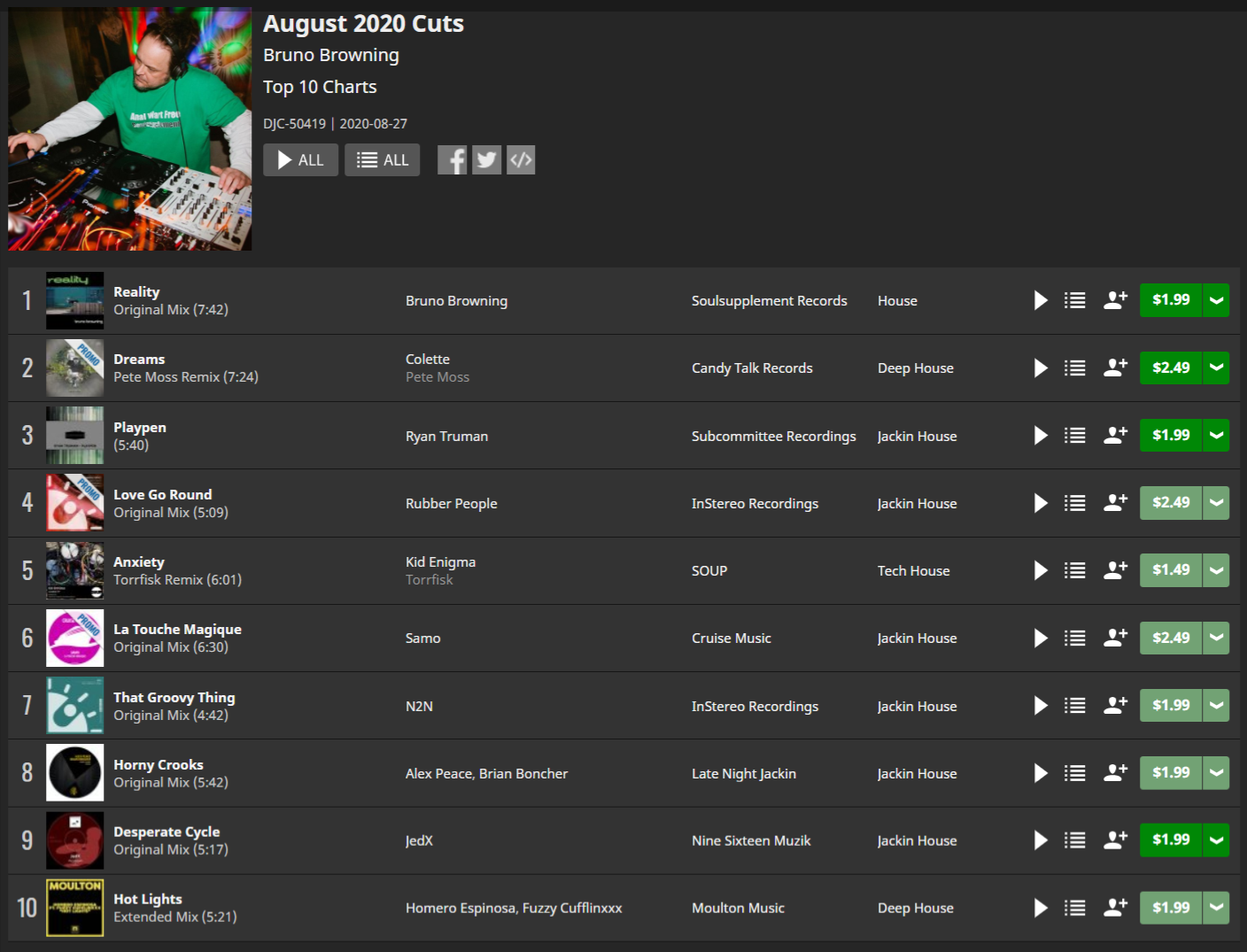Play all tracks in chart
Viewport: 1247px width, 952px height.
[x=300, y=160]
